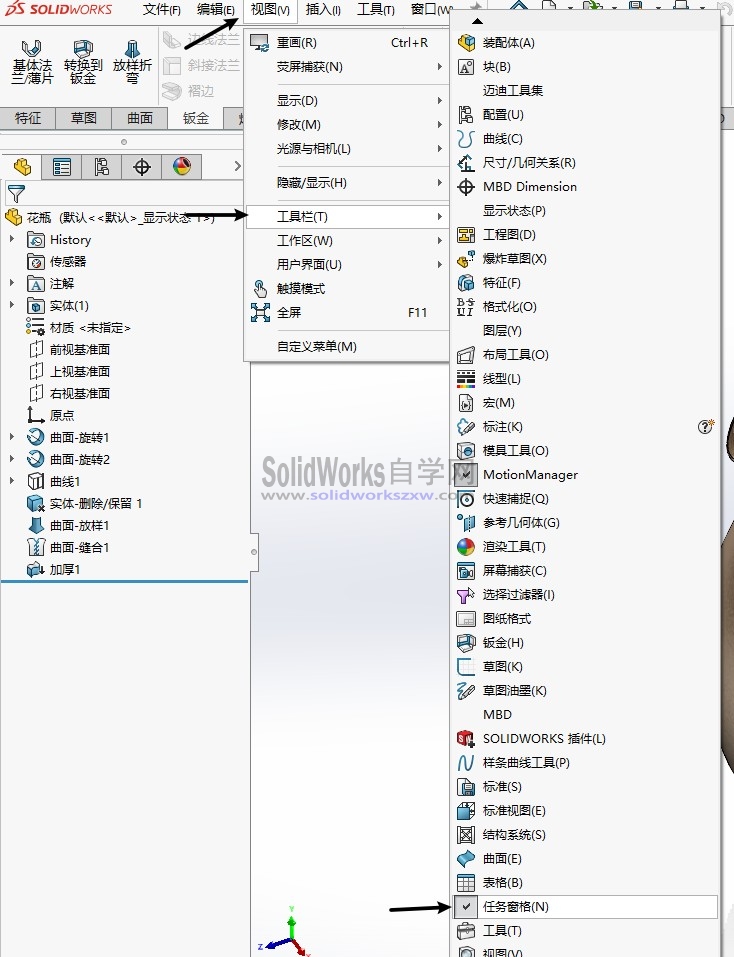Open the FeatureManager design tree tab icon

coord(22,167)
